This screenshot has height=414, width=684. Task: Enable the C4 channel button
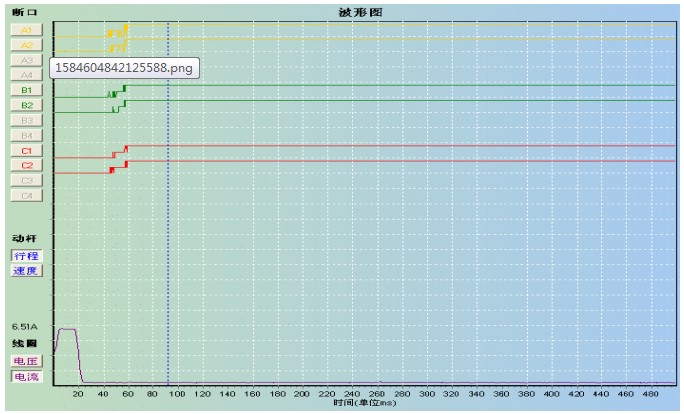tap(26, 195)
